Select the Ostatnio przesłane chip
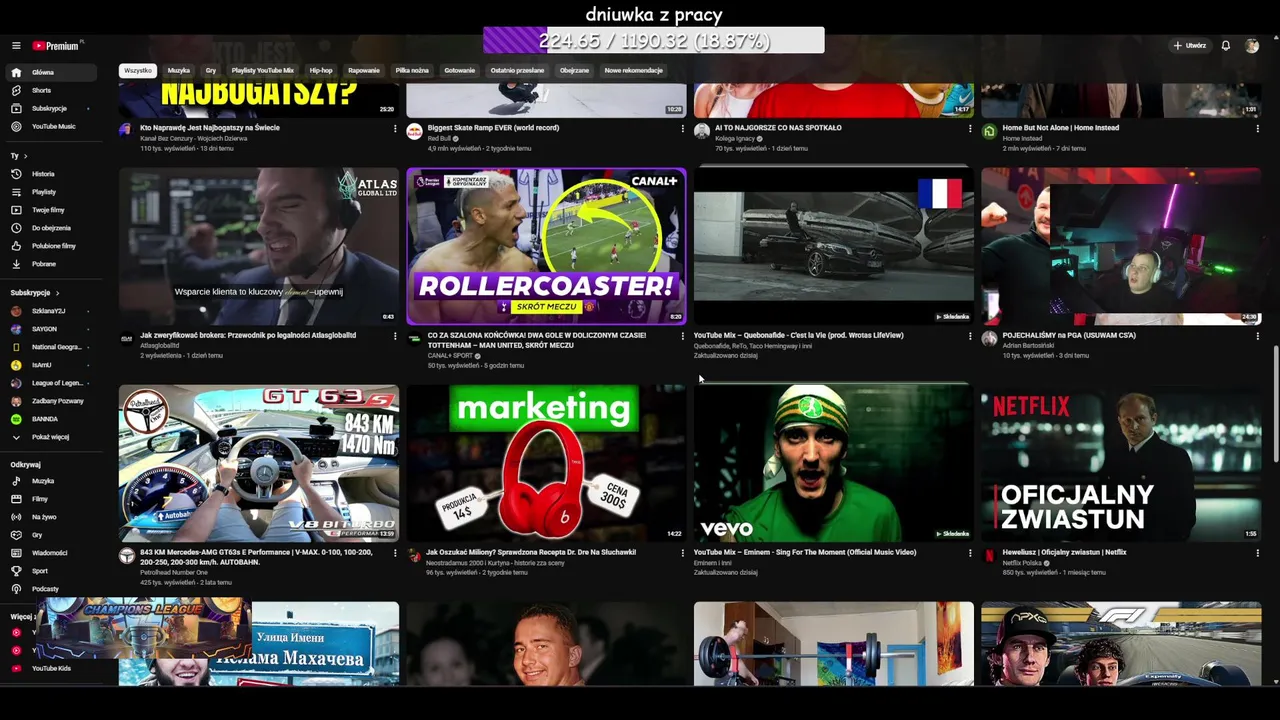1280x720 pixels. point(517,71)
